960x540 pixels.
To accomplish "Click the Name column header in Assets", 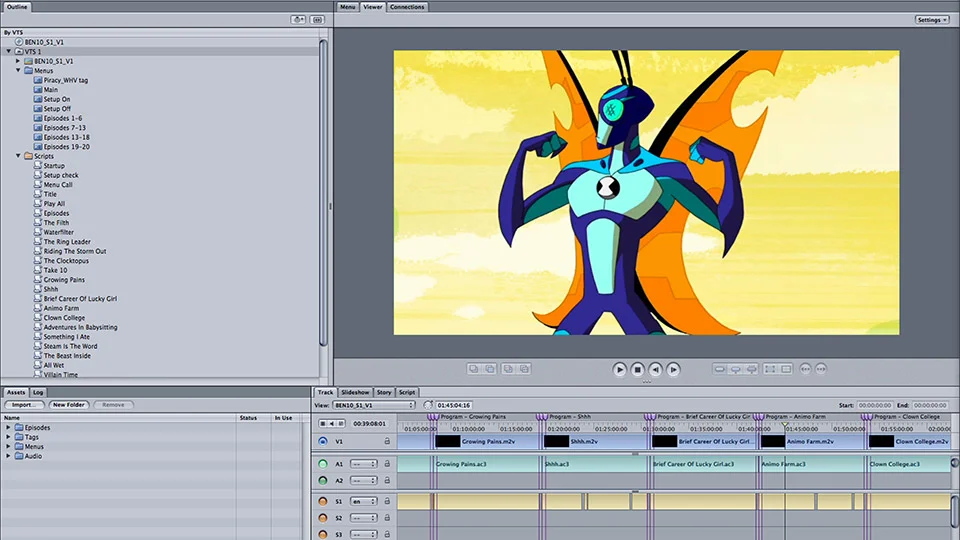I will (119, 418).
